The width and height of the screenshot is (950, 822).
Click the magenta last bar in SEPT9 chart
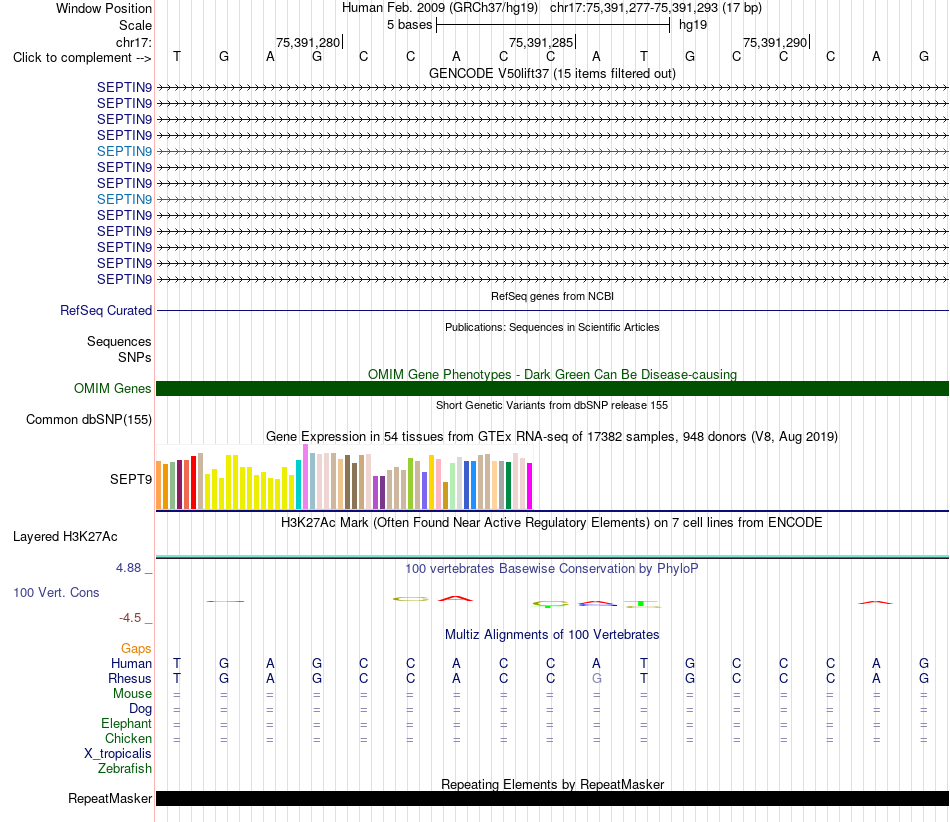530,486
